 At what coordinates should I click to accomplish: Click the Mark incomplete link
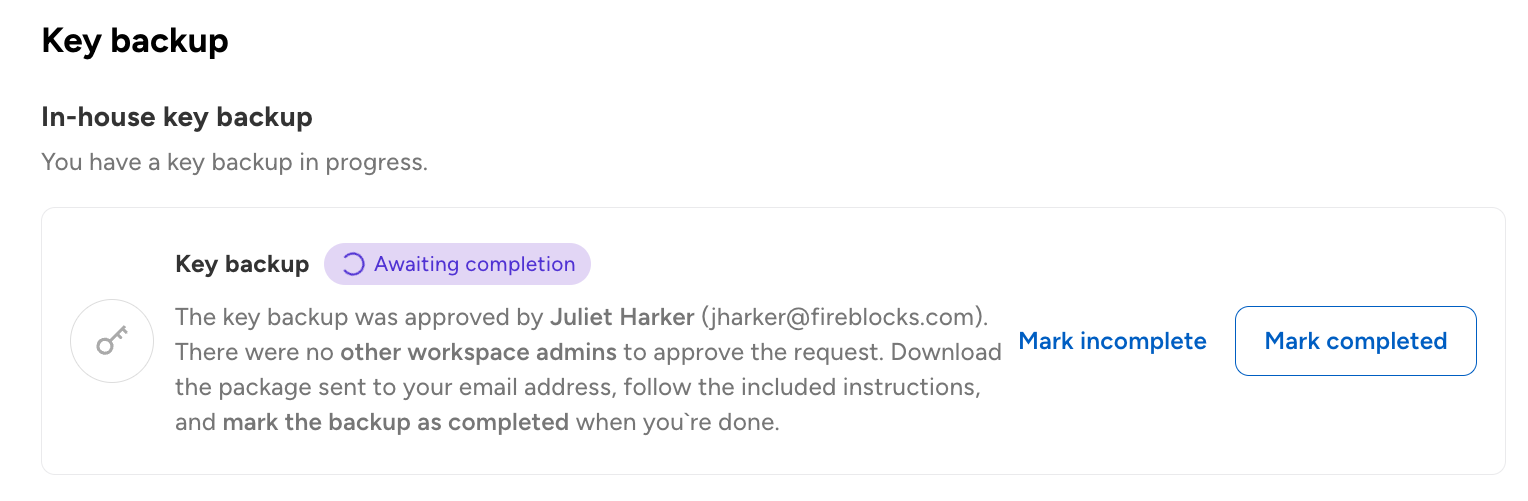1112,341
